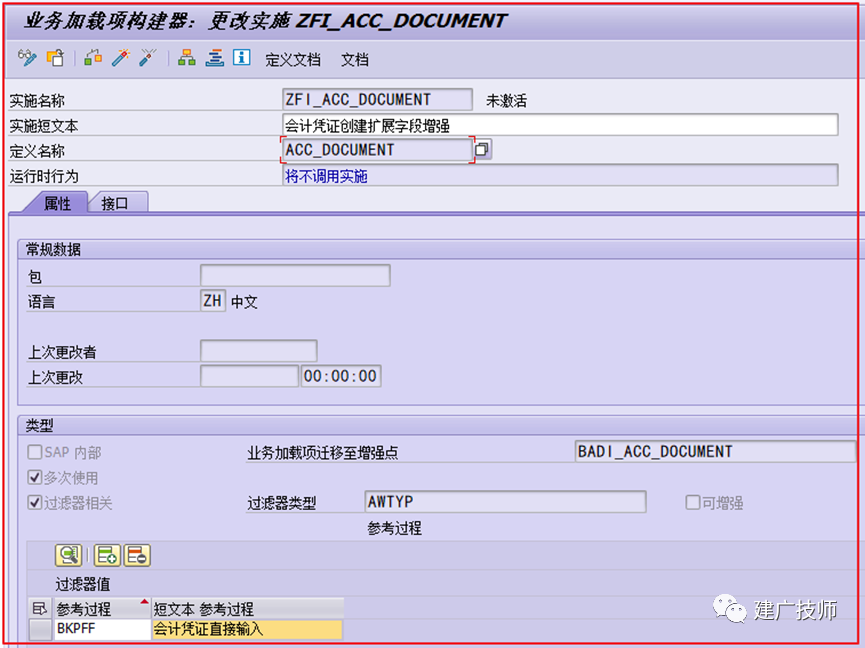865x648 pixels.
Task: Select the BKPFF row selector button
Action: click(x=40, y=629)
